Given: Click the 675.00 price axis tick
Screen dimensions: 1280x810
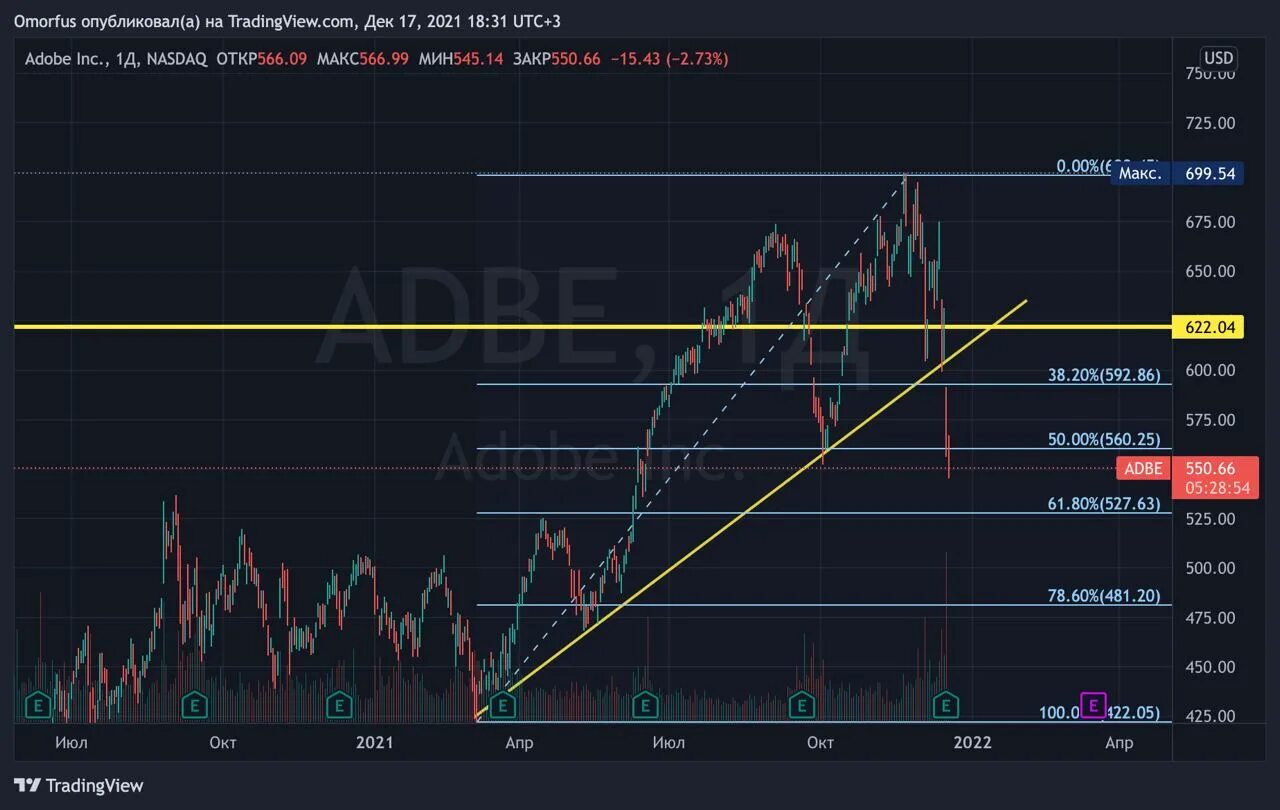Looking at the screenshot, I should [1210, 222].
